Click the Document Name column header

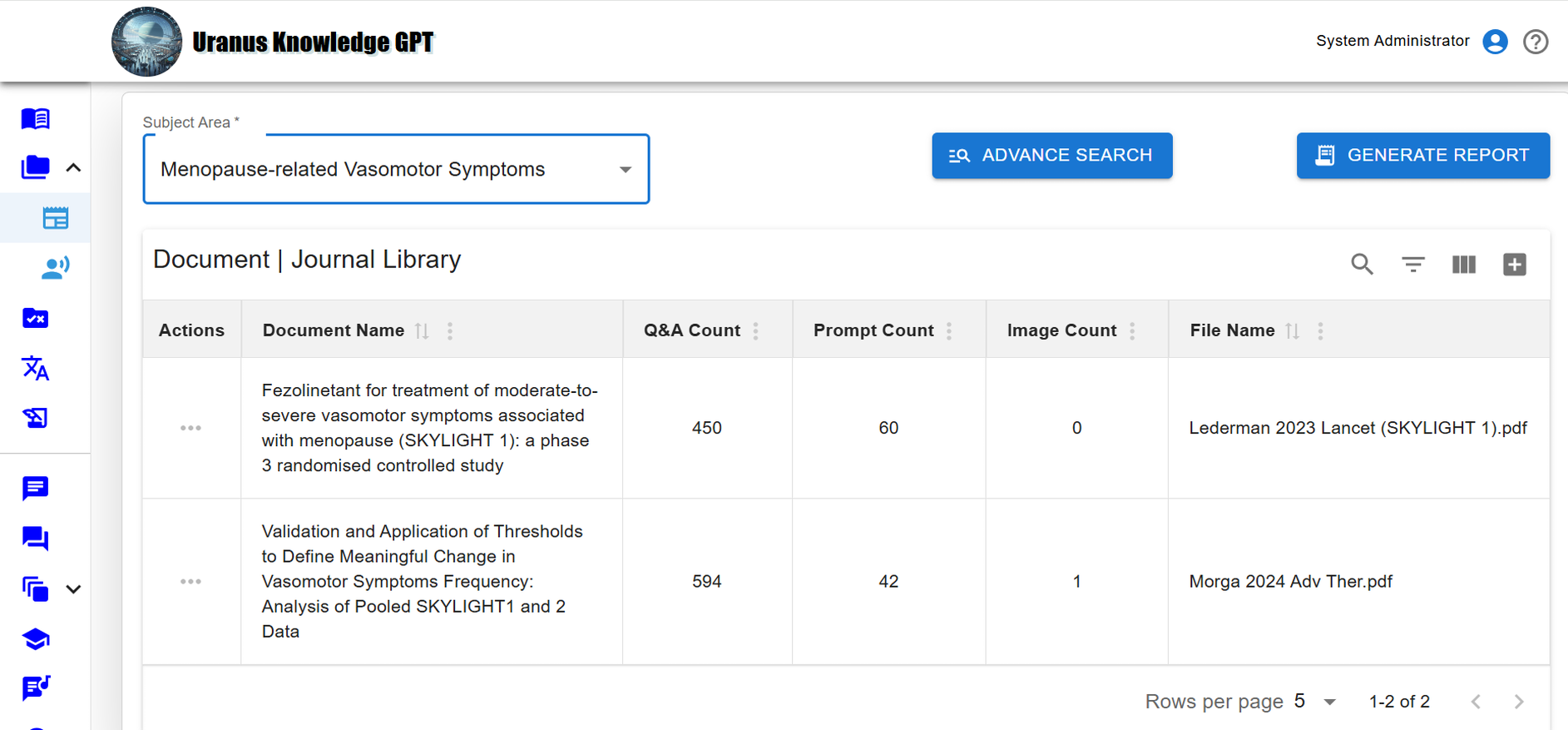pyautogui.click(x=334, y=330)
